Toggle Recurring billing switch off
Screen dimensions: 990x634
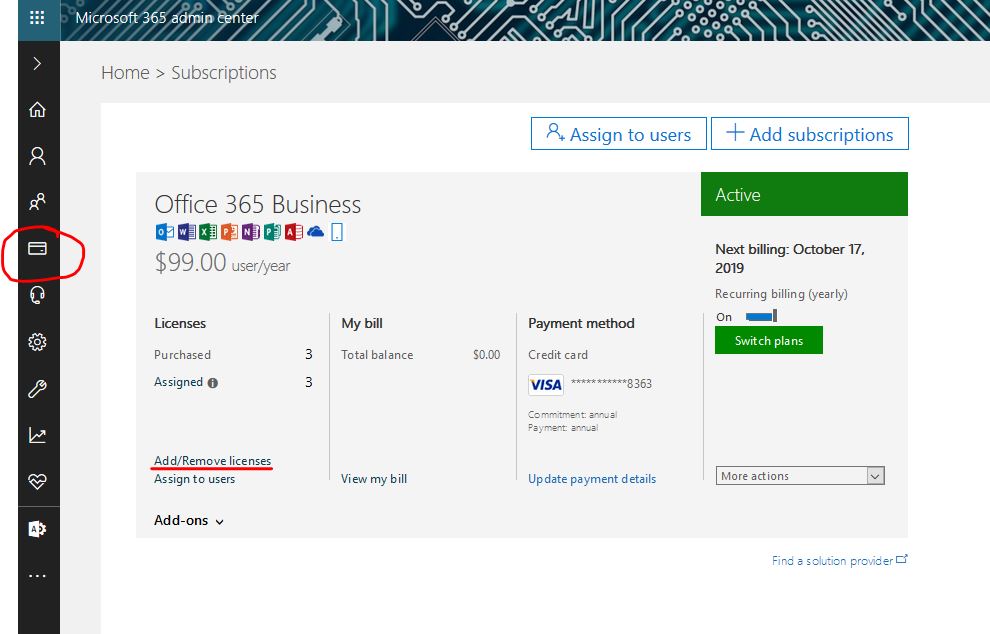(x=761, y=316)
